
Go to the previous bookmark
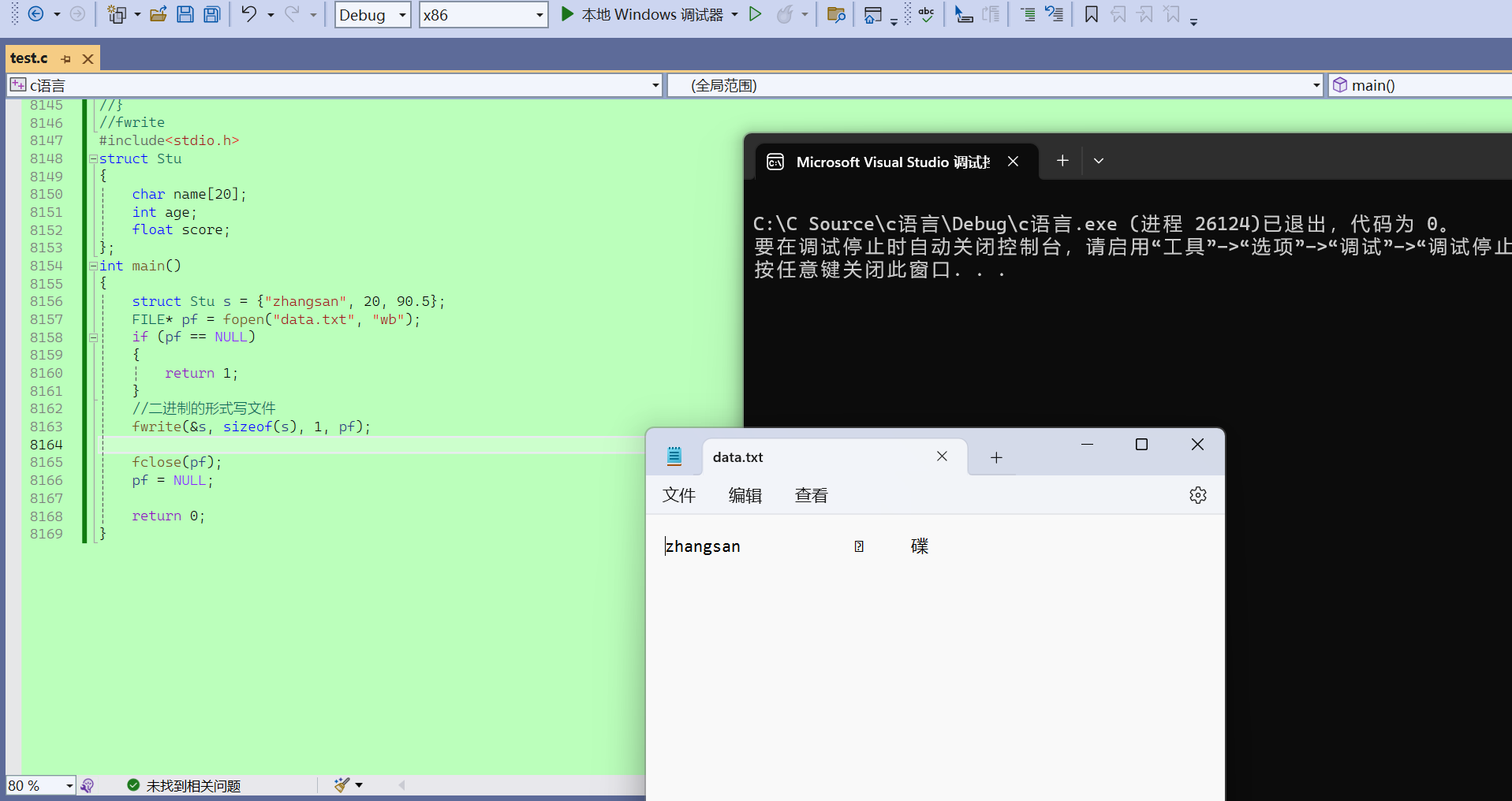[1118, 14]
